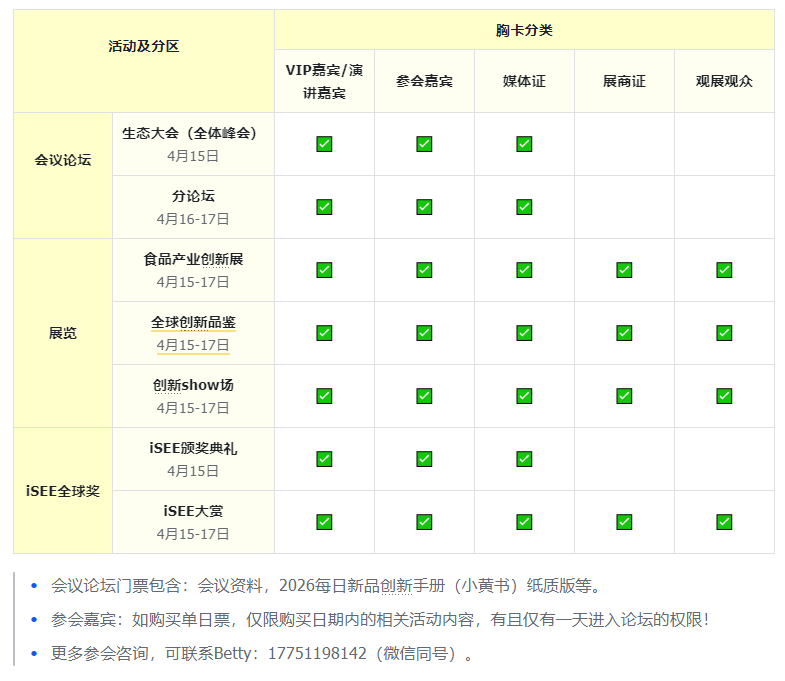
Task: Click the 会议论坛 category cell
Action: point(63,160)
